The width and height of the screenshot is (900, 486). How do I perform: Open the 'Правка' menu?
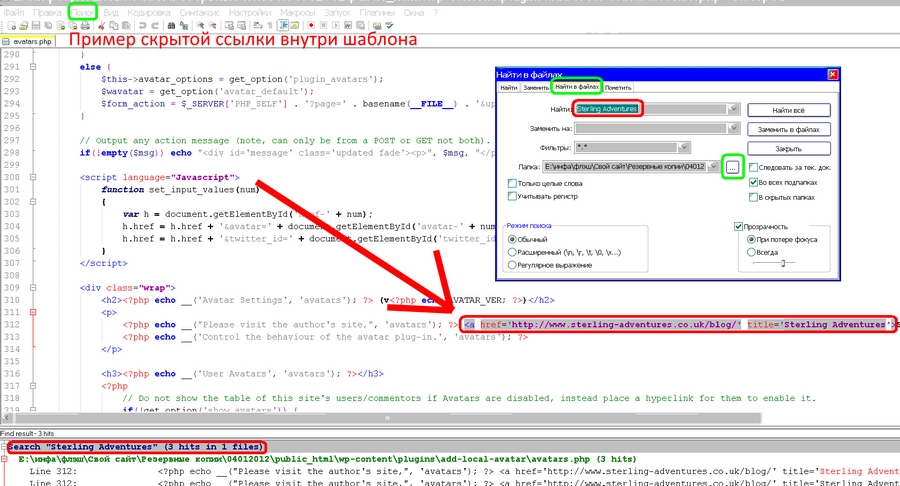tap(46, 12)
